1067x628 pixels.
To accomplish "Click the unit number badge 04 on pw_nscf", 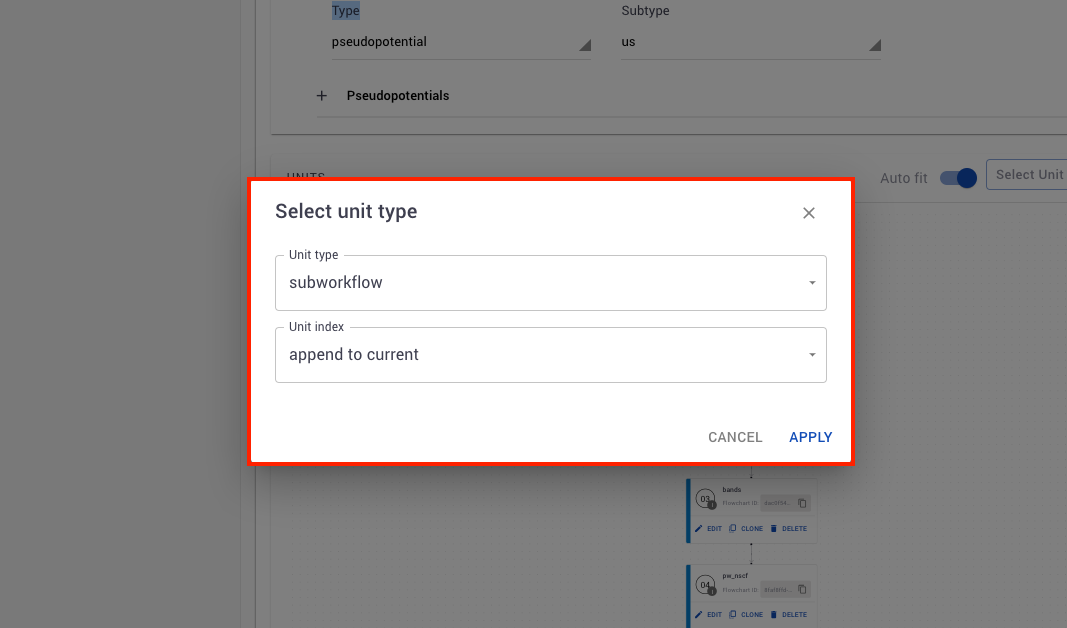I will (705, 585).
